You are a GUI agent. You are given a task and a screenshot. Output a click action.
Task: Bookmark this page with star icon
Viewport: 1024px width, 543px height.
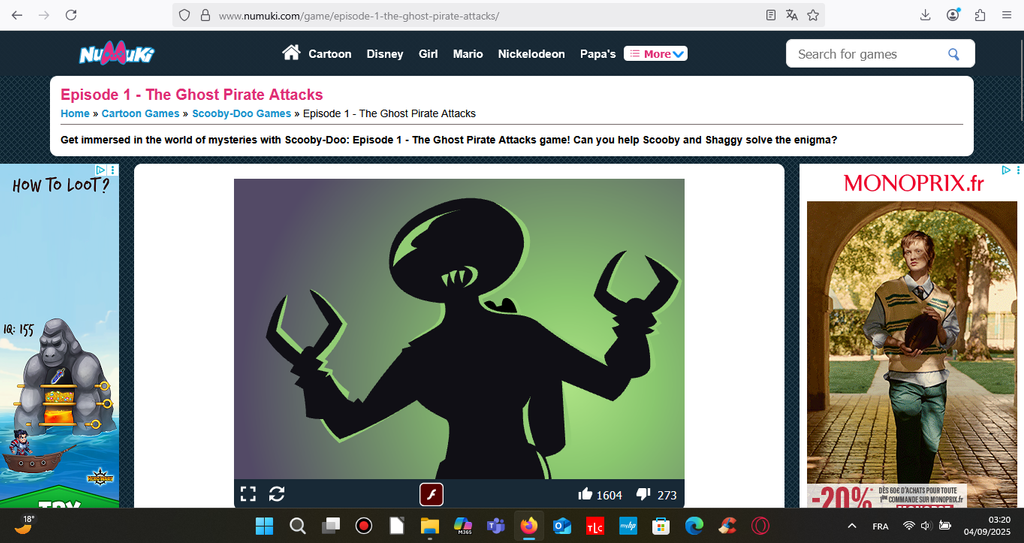tap(813, 15)
